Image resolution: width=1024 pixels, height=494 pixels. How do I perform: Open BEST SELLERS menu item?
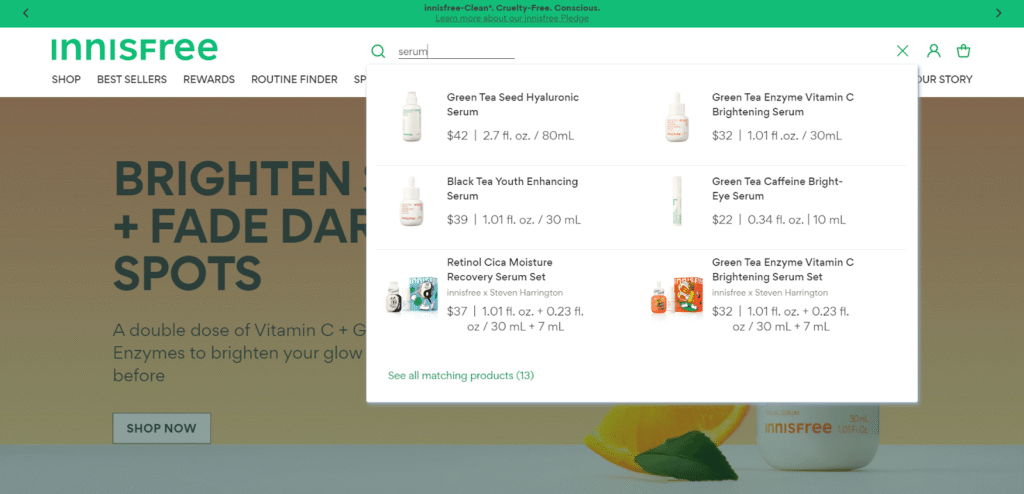click(132, 79)
